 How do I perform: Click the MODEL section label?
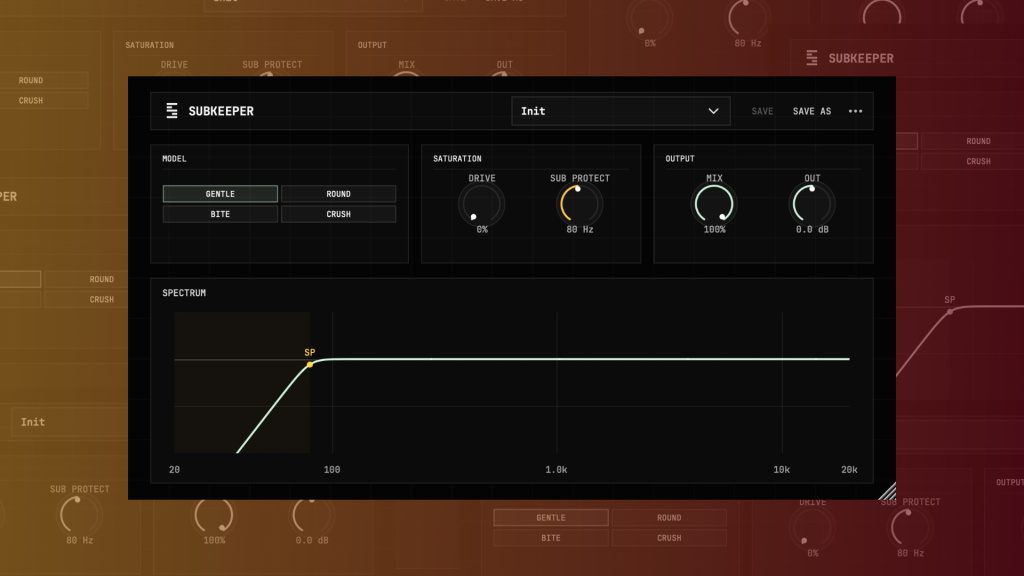coord(174,159)
